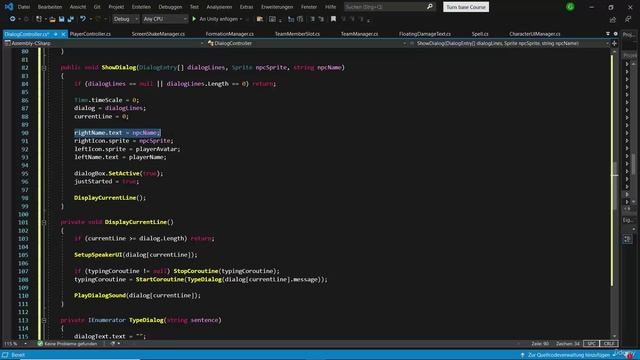Click the Undo arrow icon
Screen dimensions: 640x360
pos(83,19)
